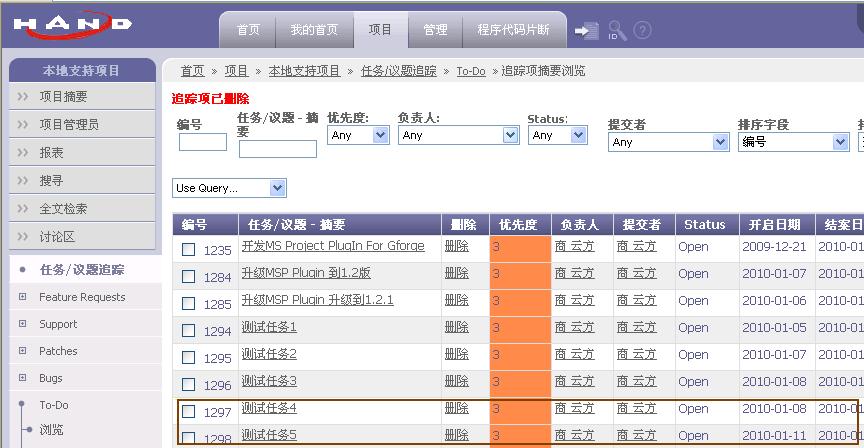864x448 pixels.
Task: Open task 开发MS Project PlugIn For Gforge
Action: tap(333, 246)
